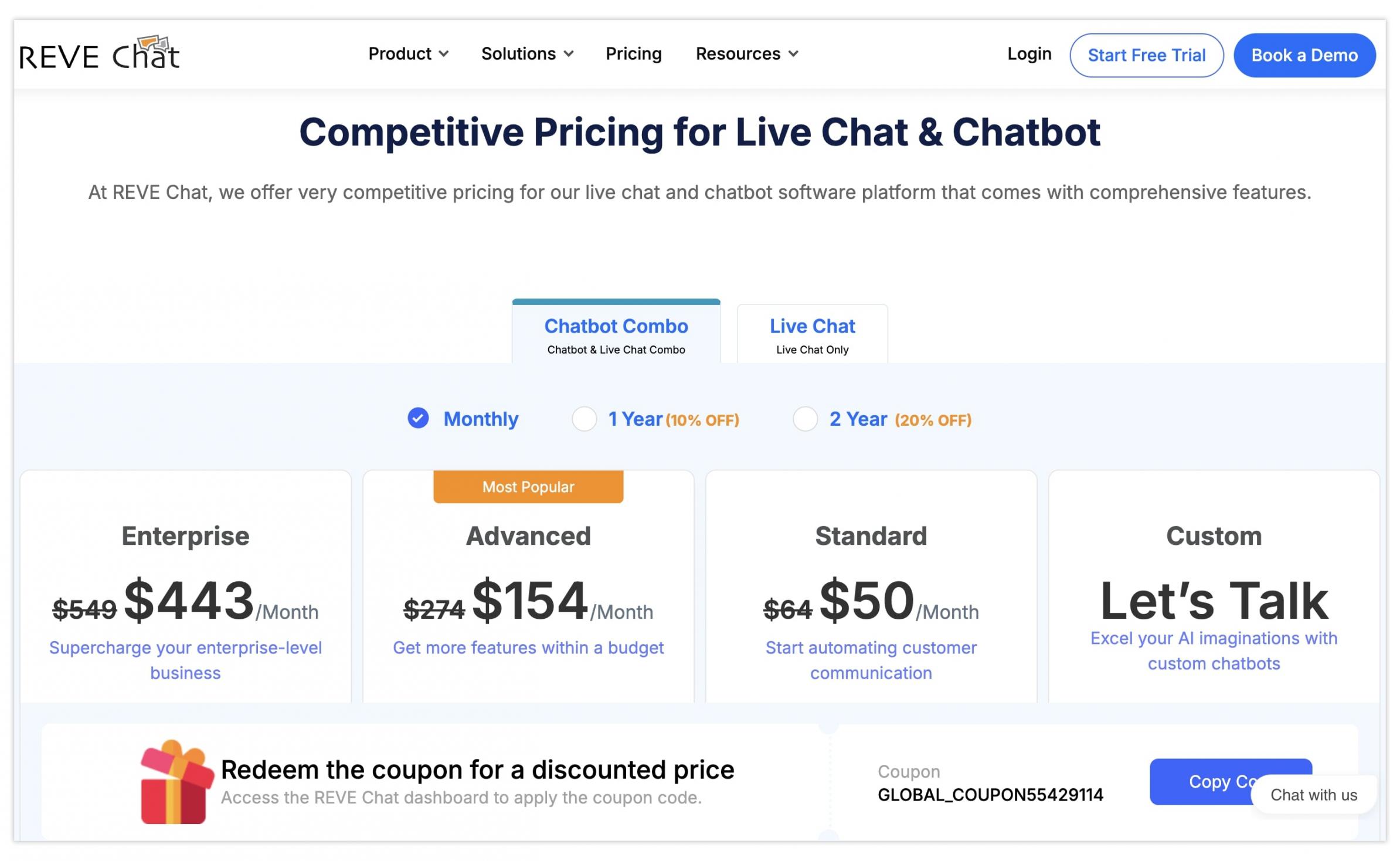The image size is (1400, 861).
Task: Open the Pricing page link
Action: pyautogui.click(x=633, y=54)
